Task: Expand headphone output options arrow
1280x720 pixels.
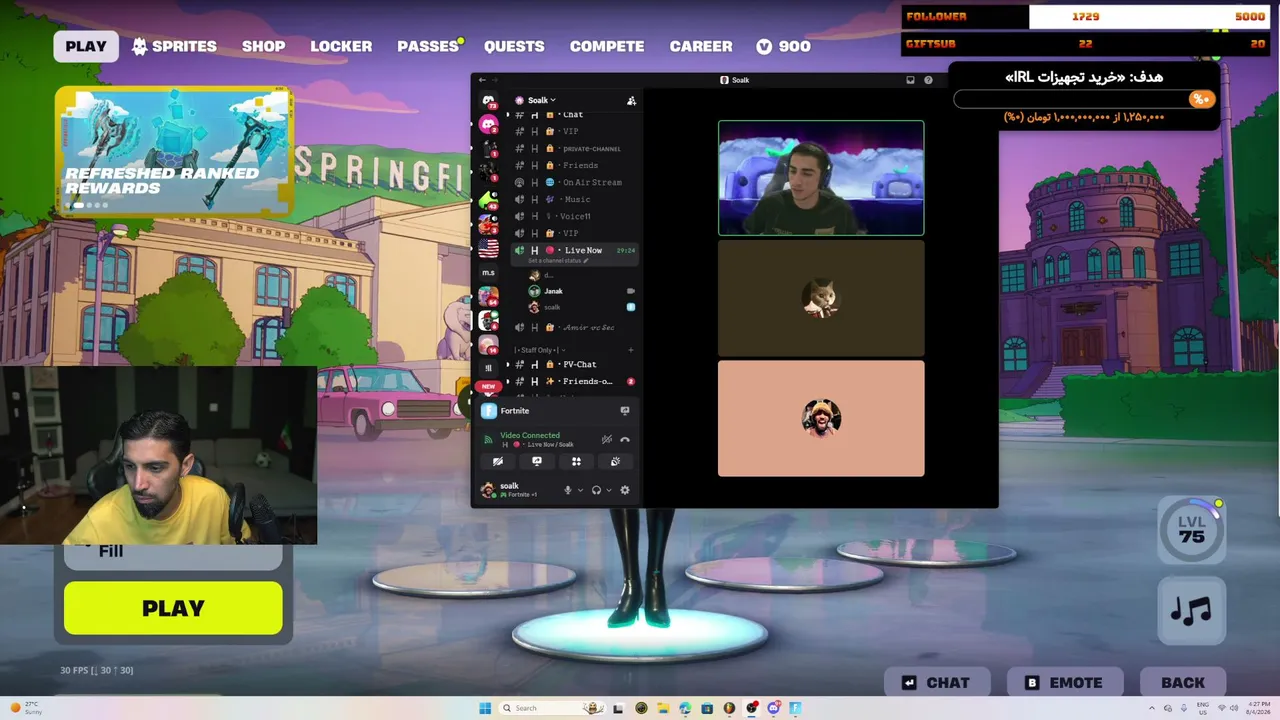Action: click(608, 490)
